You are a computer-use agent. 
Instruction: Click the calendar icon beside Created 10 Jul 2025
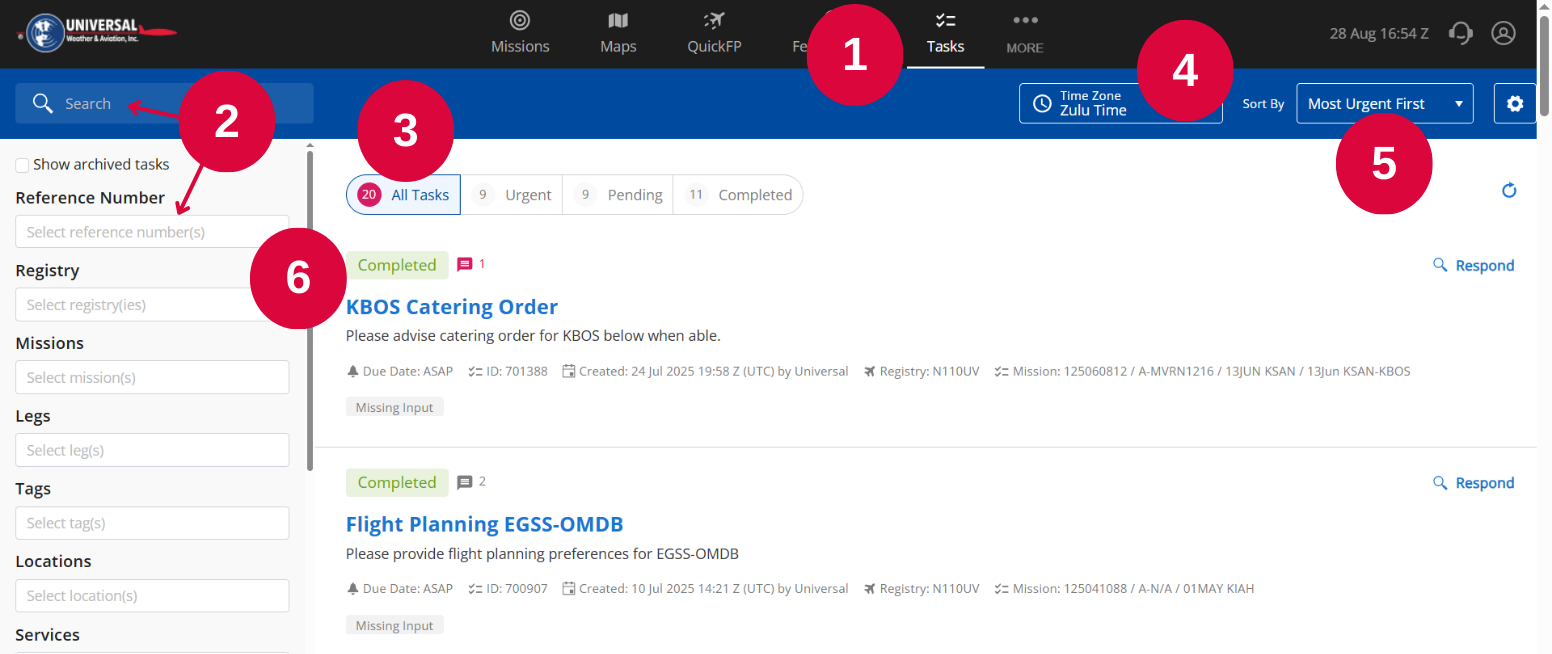569,589
